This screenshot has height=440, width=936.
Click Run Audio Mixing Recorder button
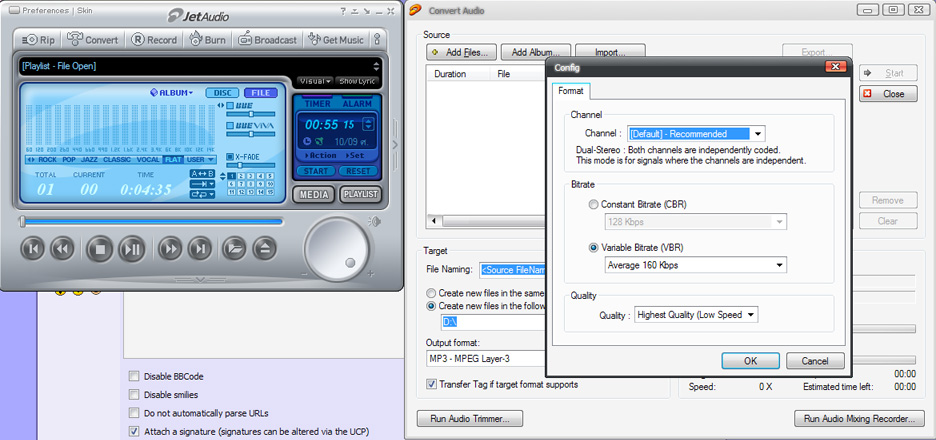[859, 419]
